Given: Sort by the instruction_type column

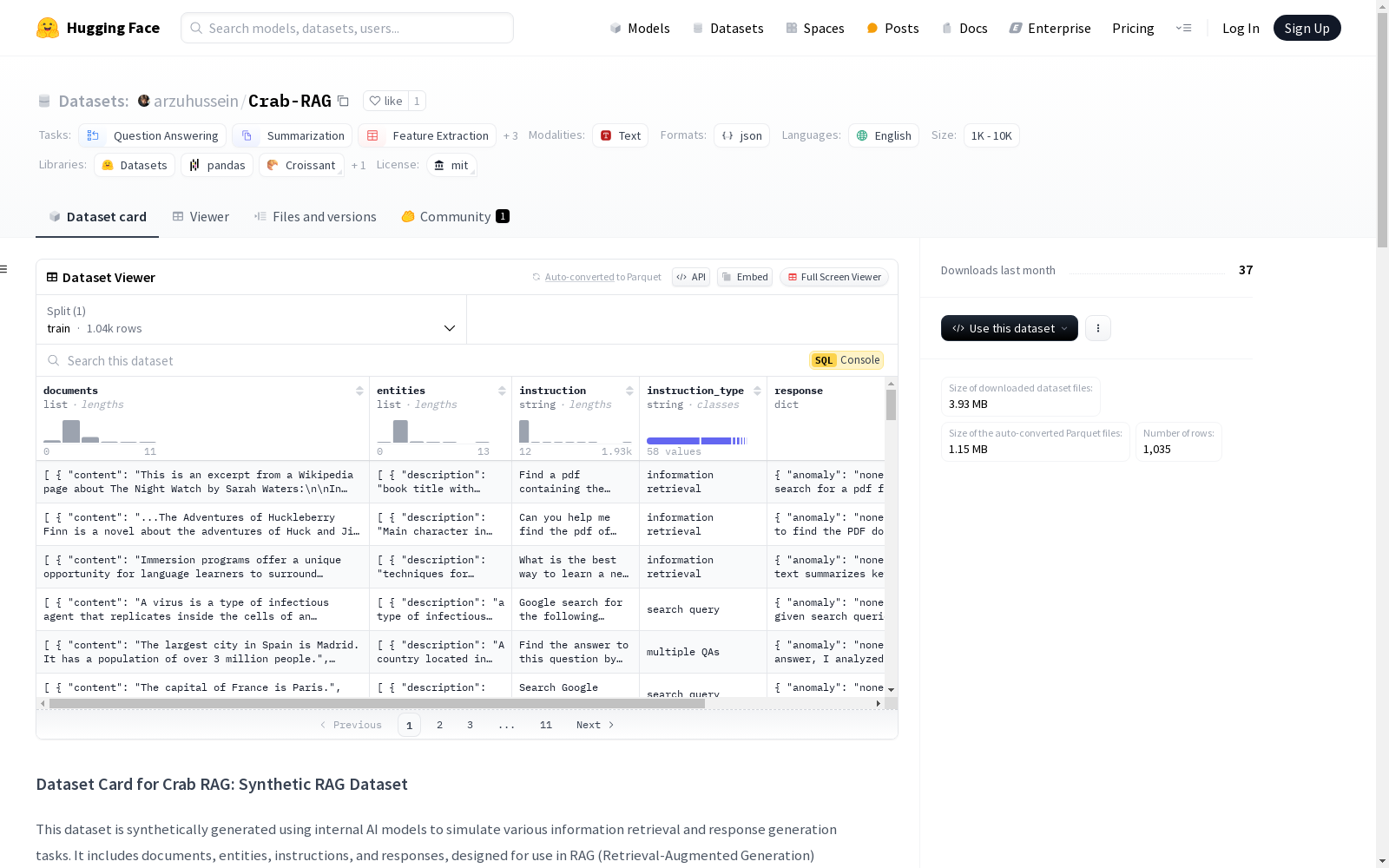Looking at the screenshot, I should pos(757,391).
